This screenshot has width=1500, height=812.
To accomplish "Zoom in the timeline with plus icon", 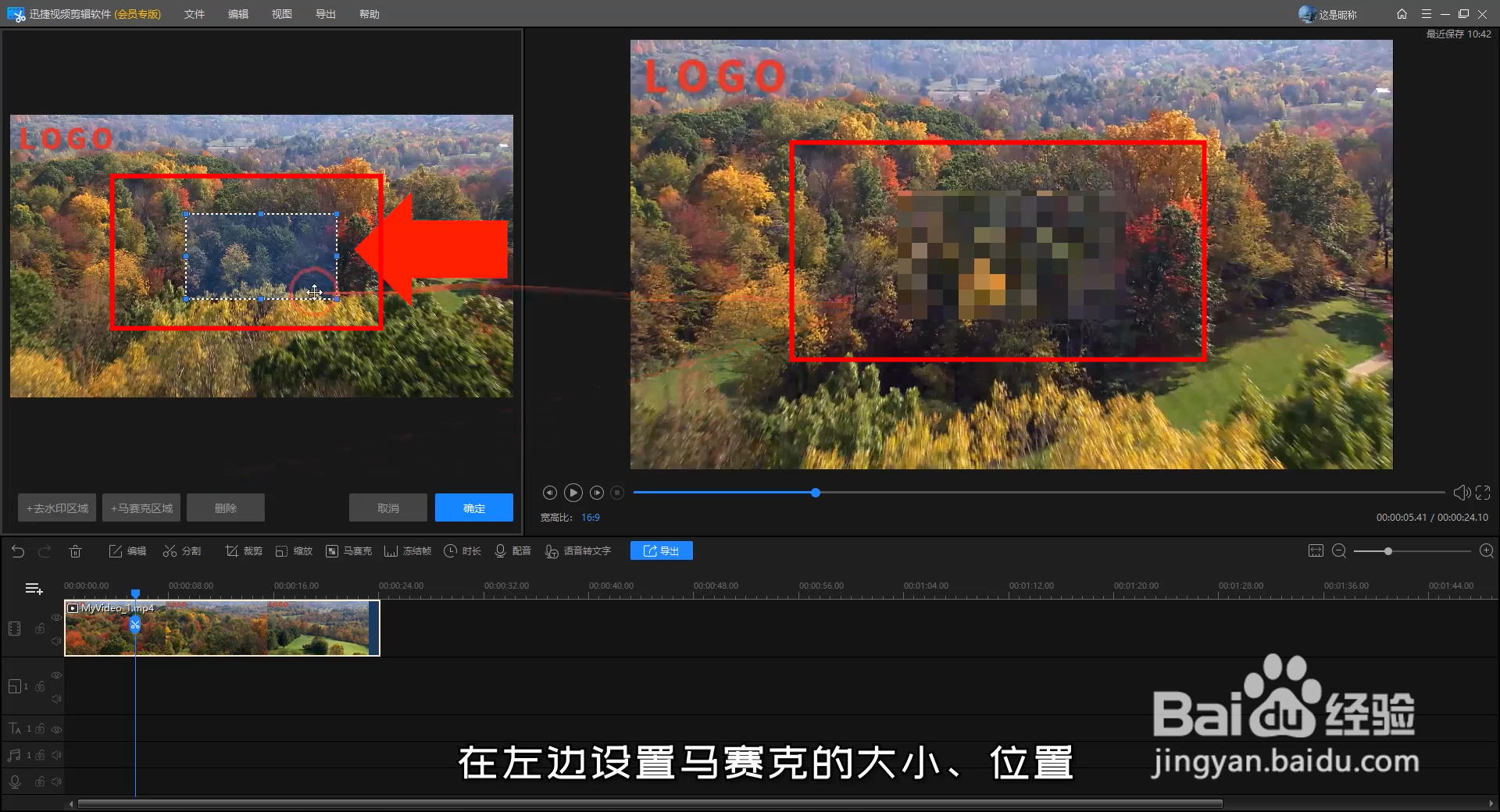I will click(1487, 551).
